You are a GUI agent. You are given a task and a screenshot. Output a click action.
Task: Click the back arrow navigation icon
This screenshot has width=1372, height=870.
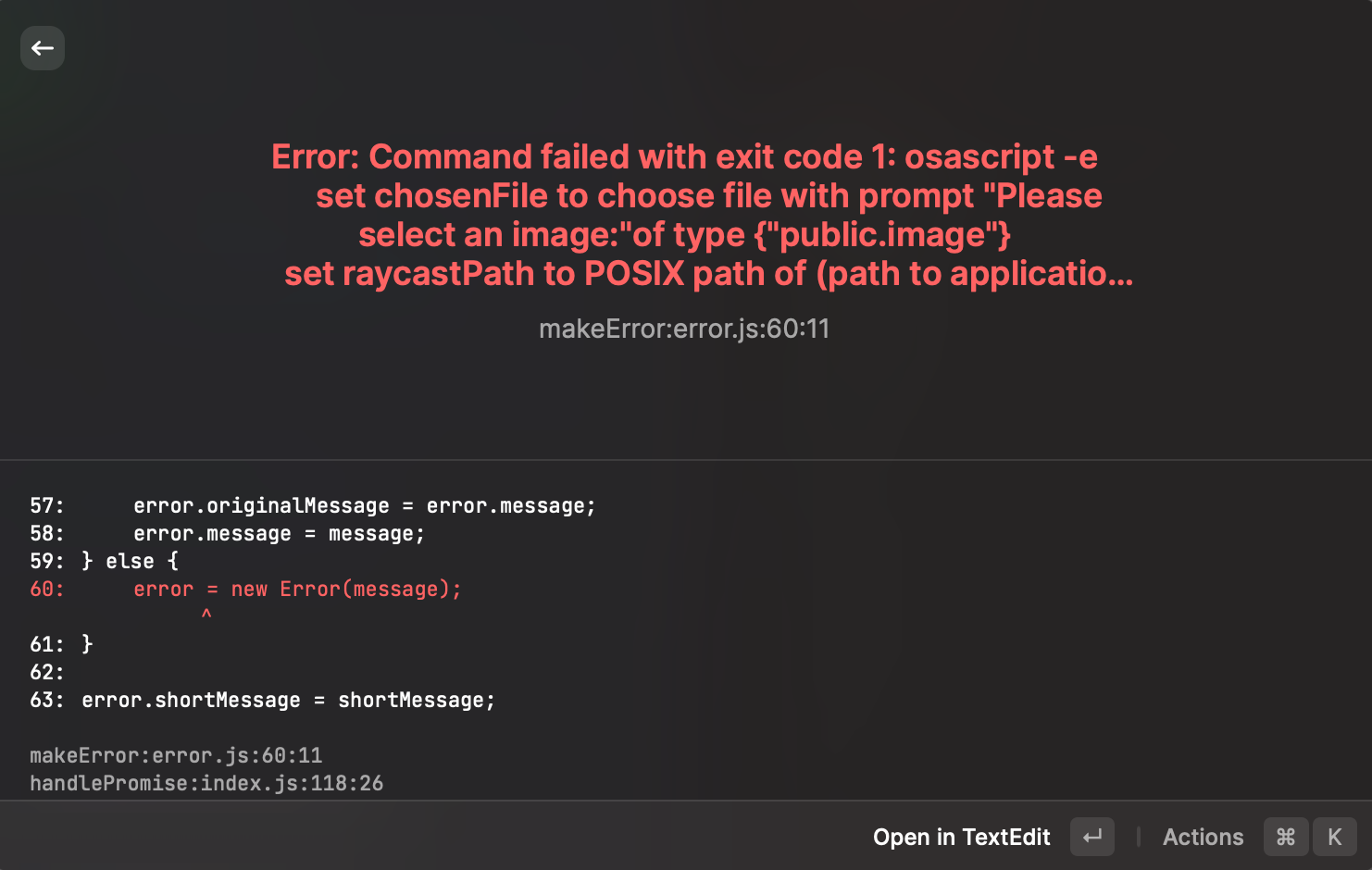pos(42,48)
